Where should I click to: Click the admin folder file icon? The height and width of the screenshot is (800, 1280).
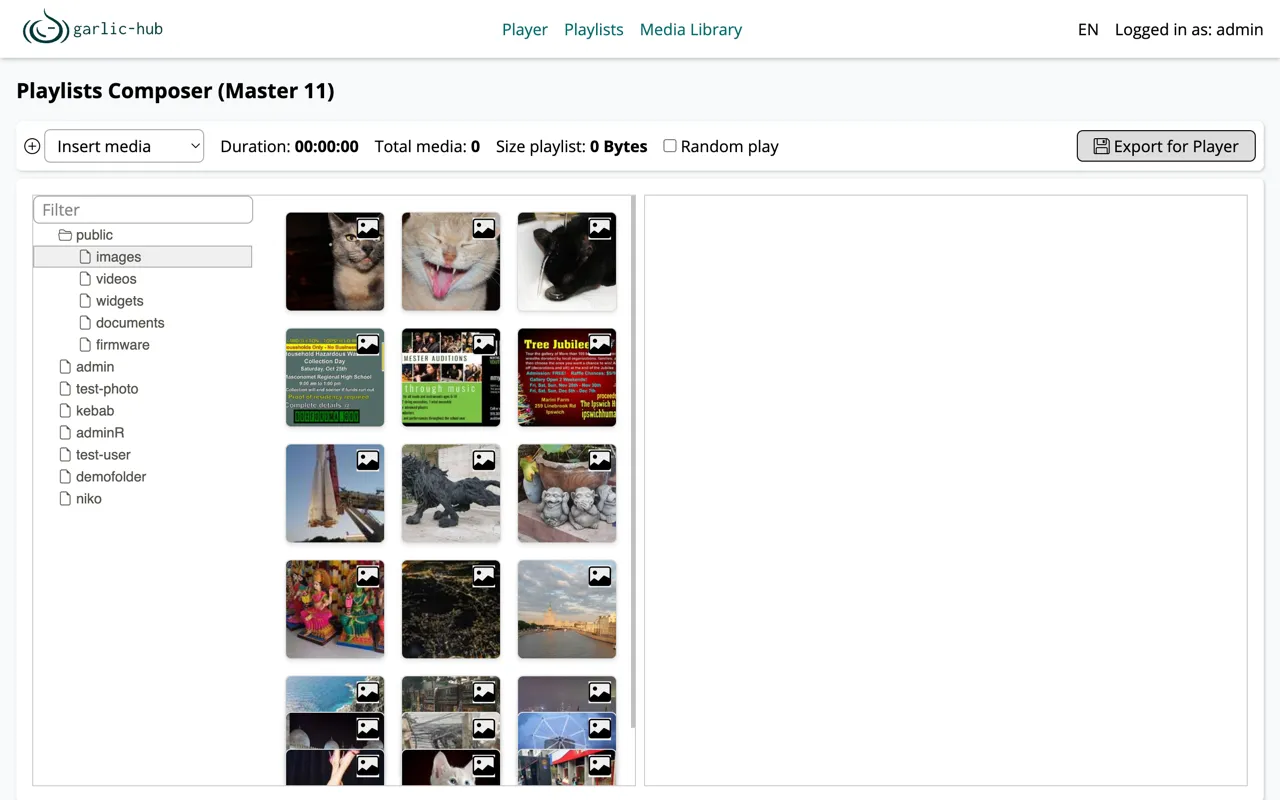[x=65, y=367]
